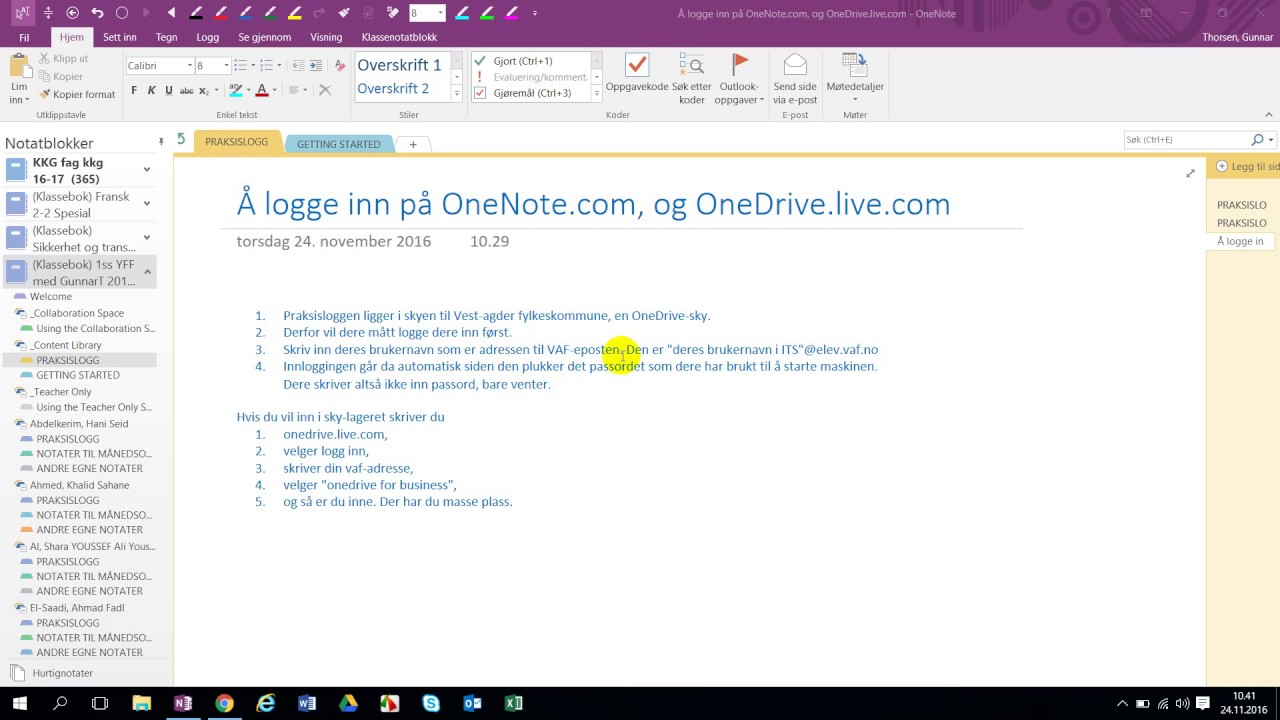Select the blue pen in quick access toolbar
Viewport: 1280px width, 720px height.
(246, 13)
